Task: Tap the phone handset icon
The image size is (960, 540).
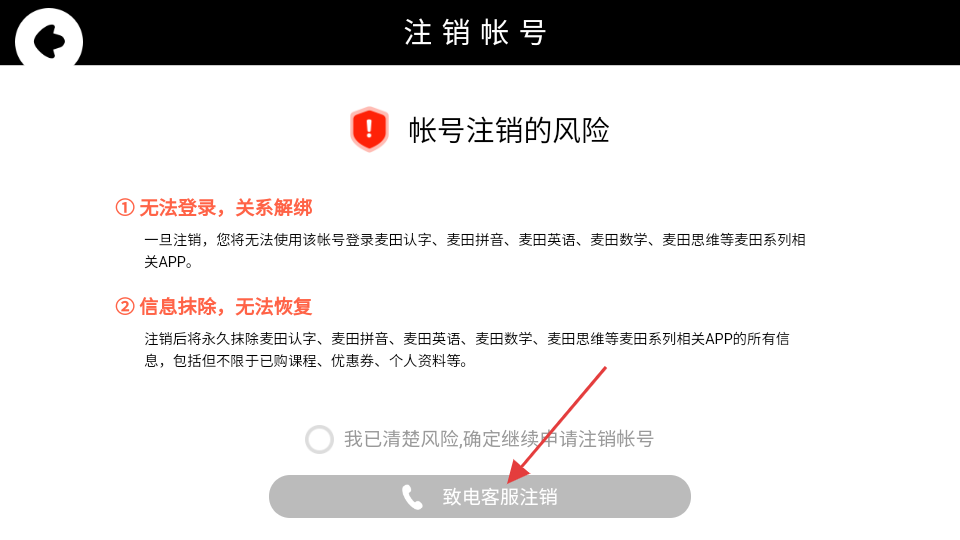Action: pyautogui.click(x=412, y=497)
